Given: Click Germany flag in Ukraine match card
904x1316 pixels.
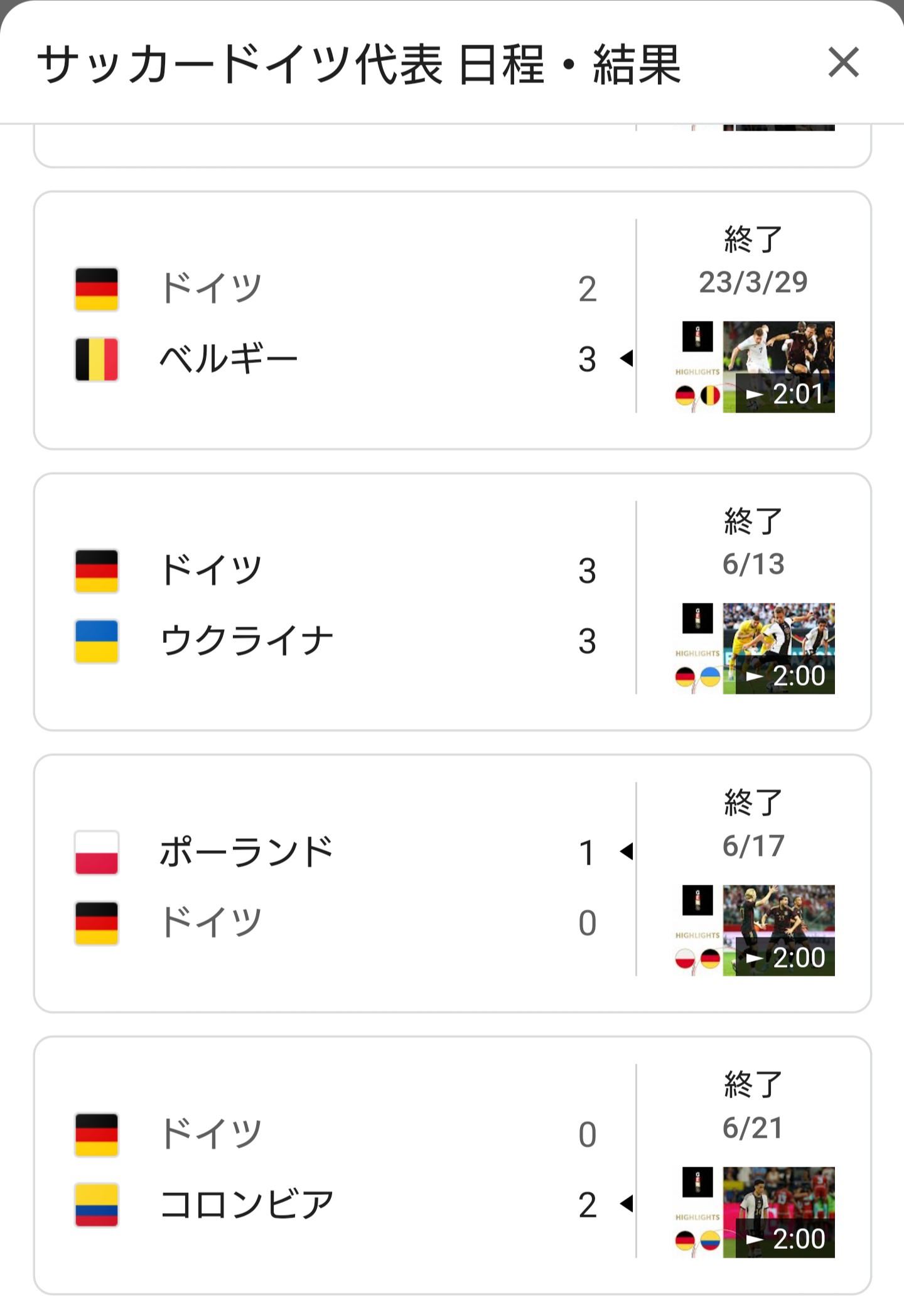Looking at the screenshot, I should click(97, 571).
